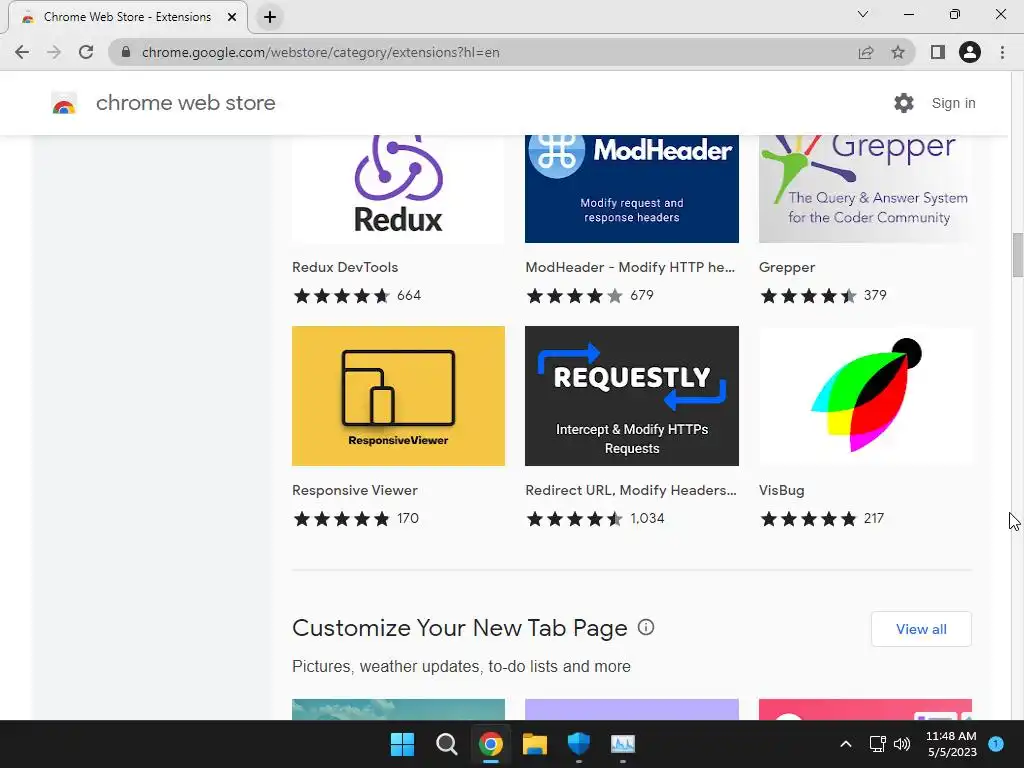
Task: Open the notification badge in the taskbar
Action: [x=996, y=744]
